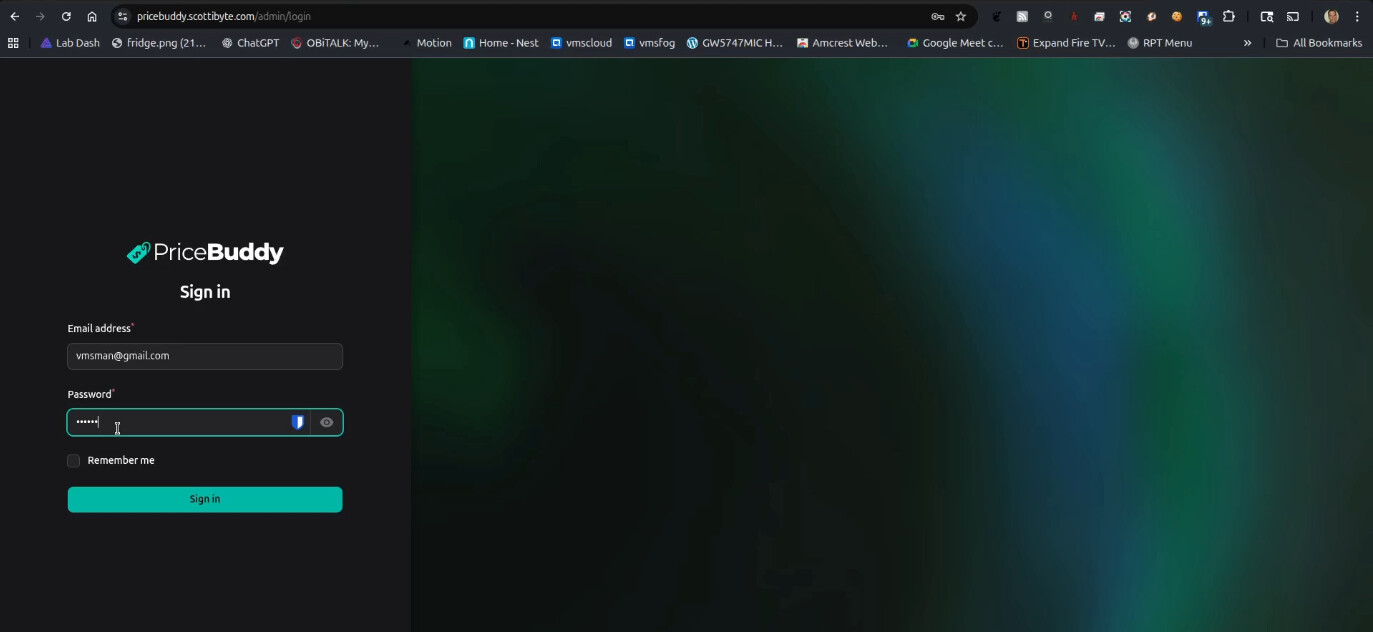Click the site info icon in address bar
The image size is (1373, 632).
(x=123, y=16)
